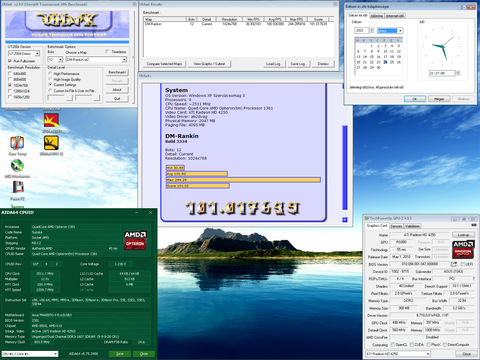Switch to the Sensors tab in GPU-Z

coord(396,226)
